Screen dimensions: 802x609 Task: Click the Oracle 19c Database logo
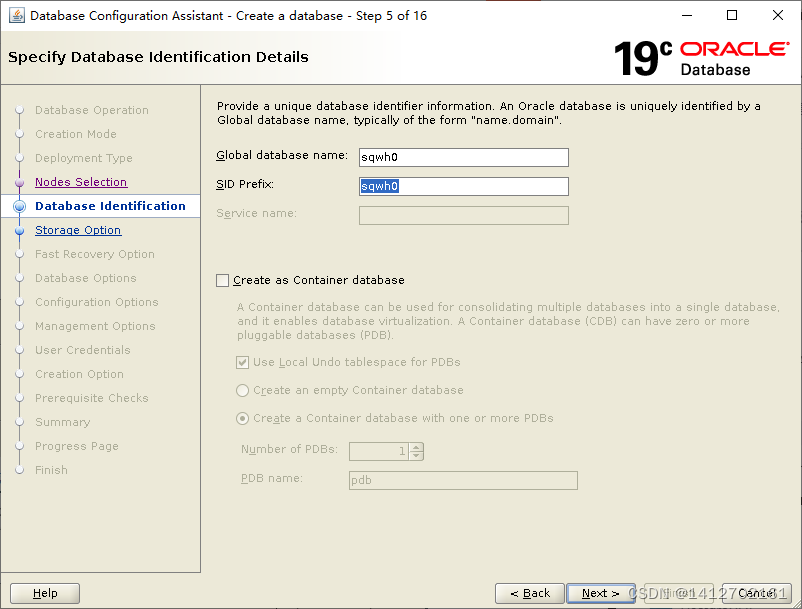pos(701,58)
